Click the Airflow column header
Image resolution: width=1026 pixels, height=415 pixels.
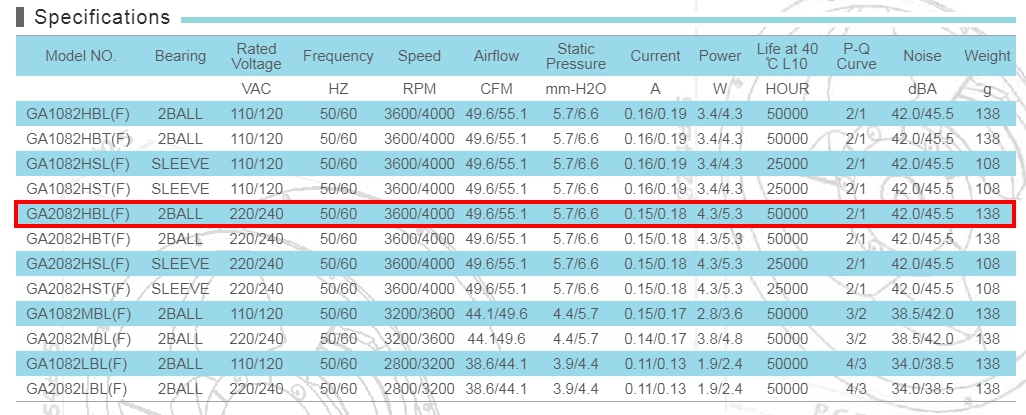click(x=496, y=56)
